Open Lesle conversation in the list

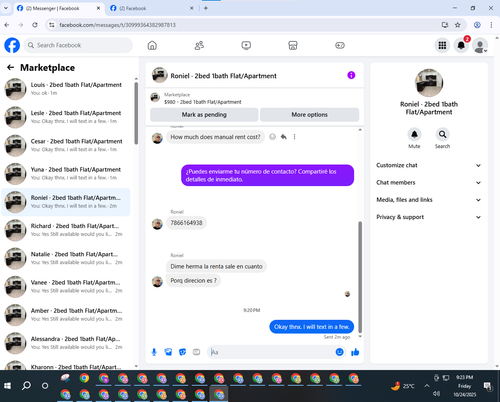pyautogui.click(x=66, y=117)
